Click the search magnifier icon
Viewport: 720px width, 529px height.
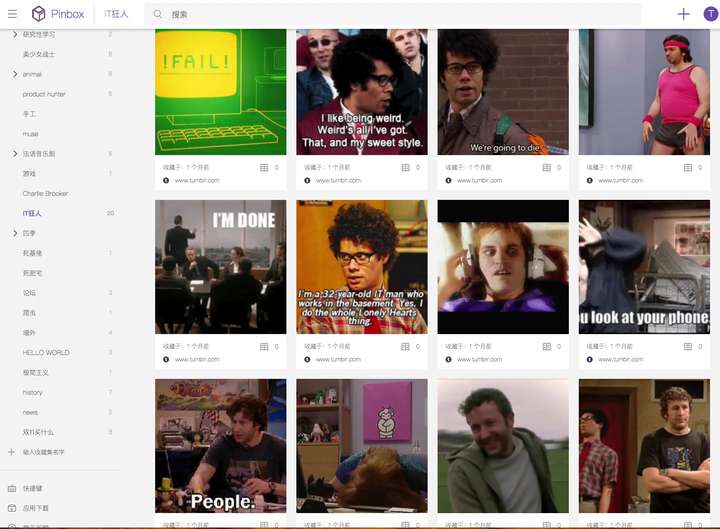[x=158, y=14]
